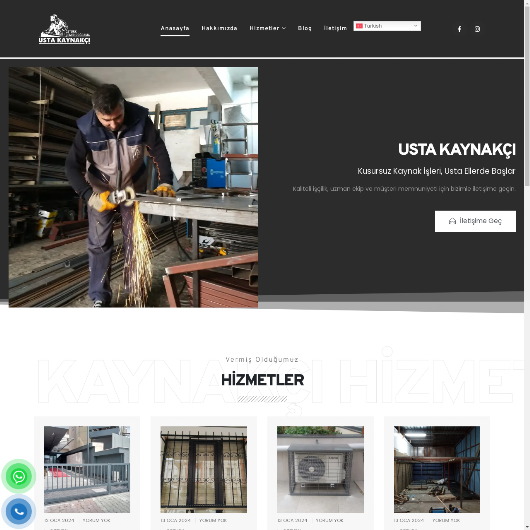Click the blue phone call floating button
The width and height of the screenshot is (530, 530).
(19, 511)
